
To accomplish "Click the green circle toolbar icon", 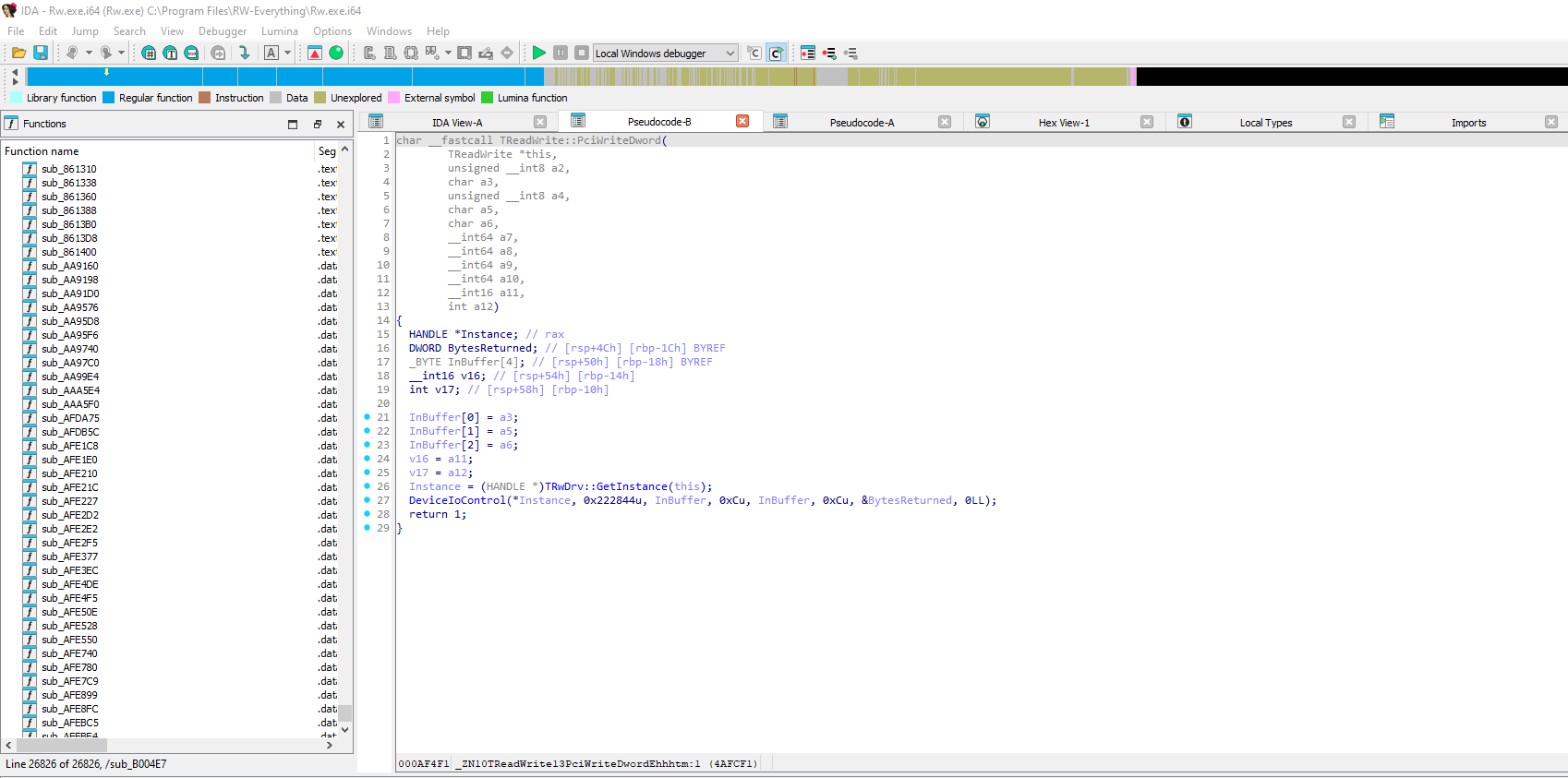I will [336, 53].
